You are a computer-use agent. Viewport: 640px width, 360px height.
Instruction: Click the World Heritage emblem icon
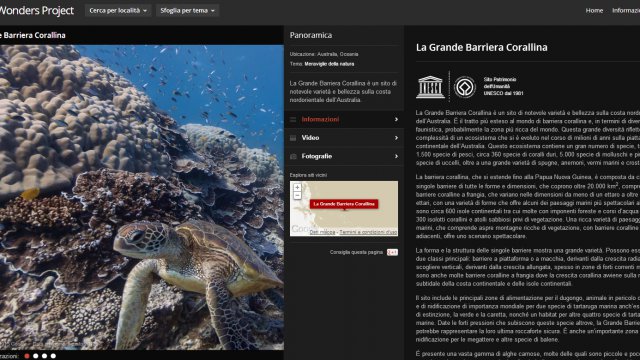pyautogui.click(x=465, y=87)
